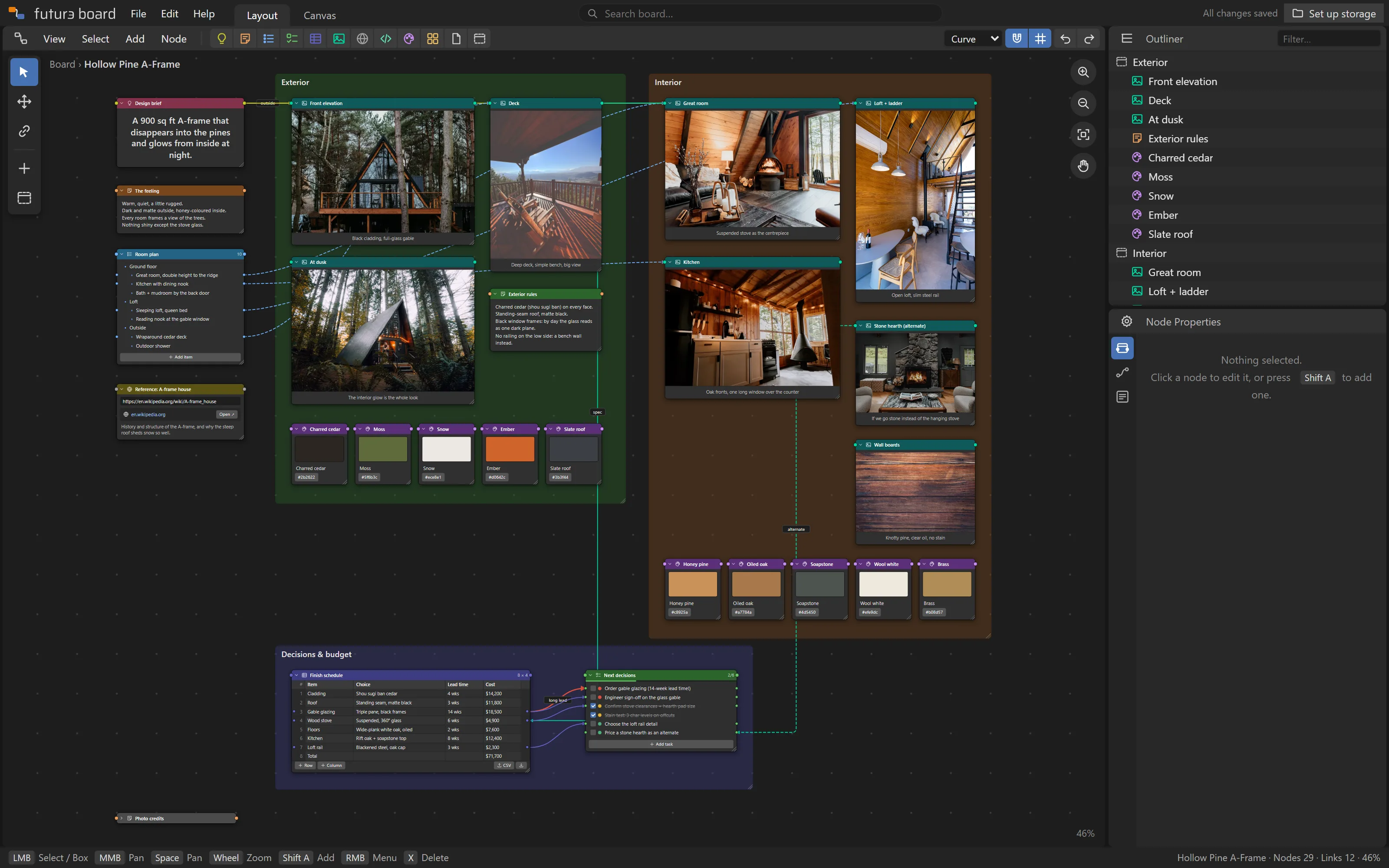Undo the last action
Screen dimensions: 1389x868
coord(1065,39)
